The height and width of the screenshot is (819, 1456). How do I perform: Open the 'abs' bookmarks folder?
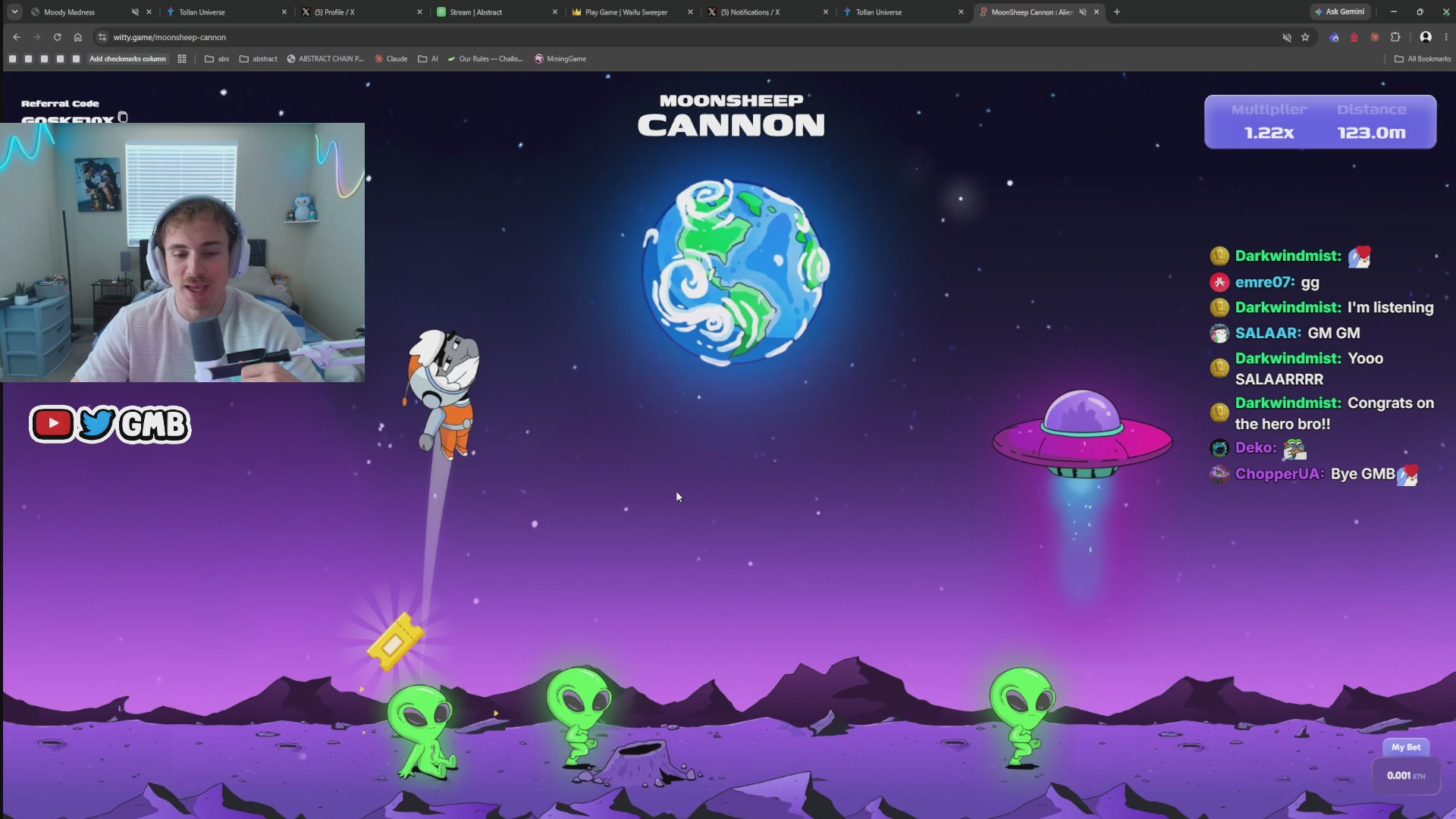pos(217,59)
